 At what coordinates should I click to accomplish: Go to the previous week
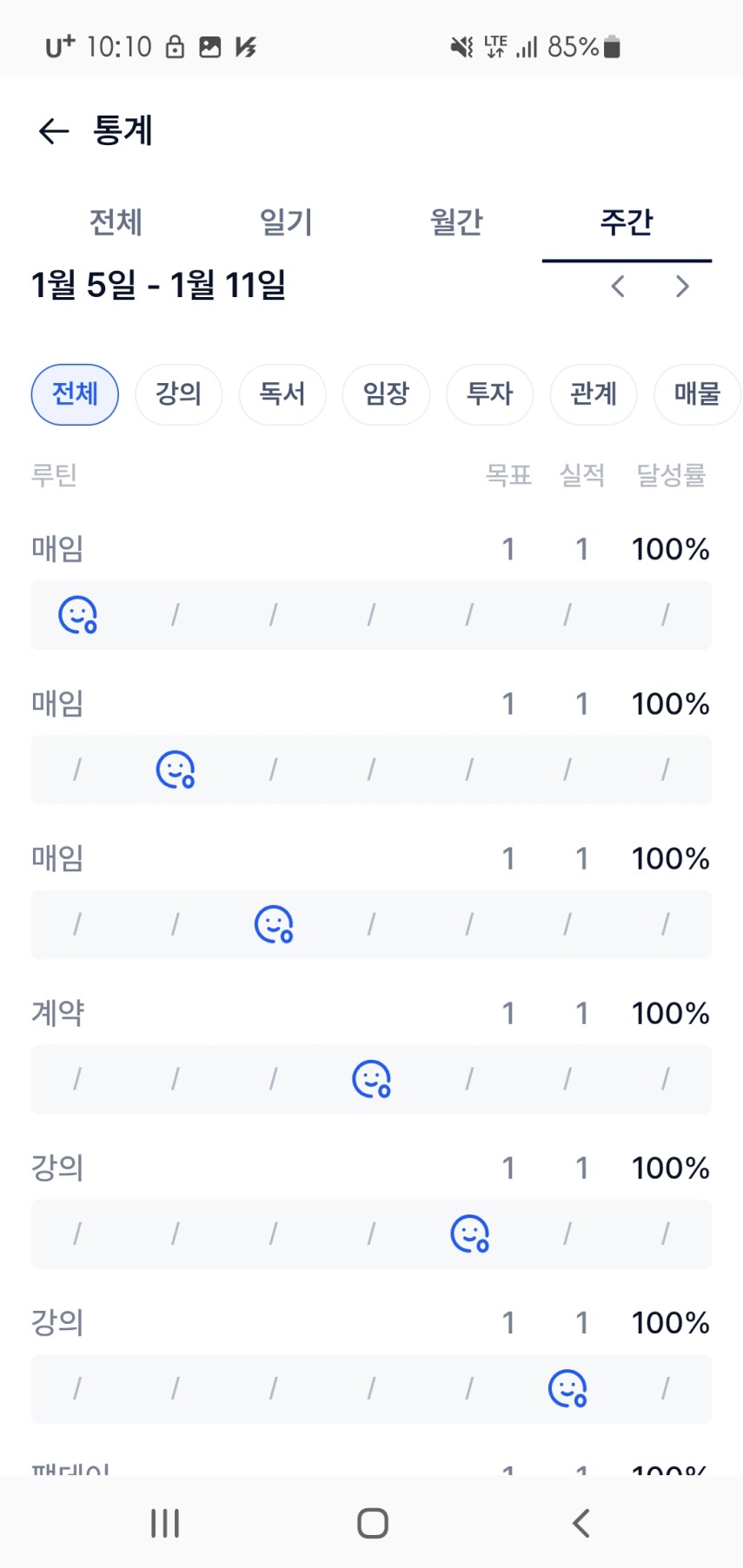[x=618, y=286]
